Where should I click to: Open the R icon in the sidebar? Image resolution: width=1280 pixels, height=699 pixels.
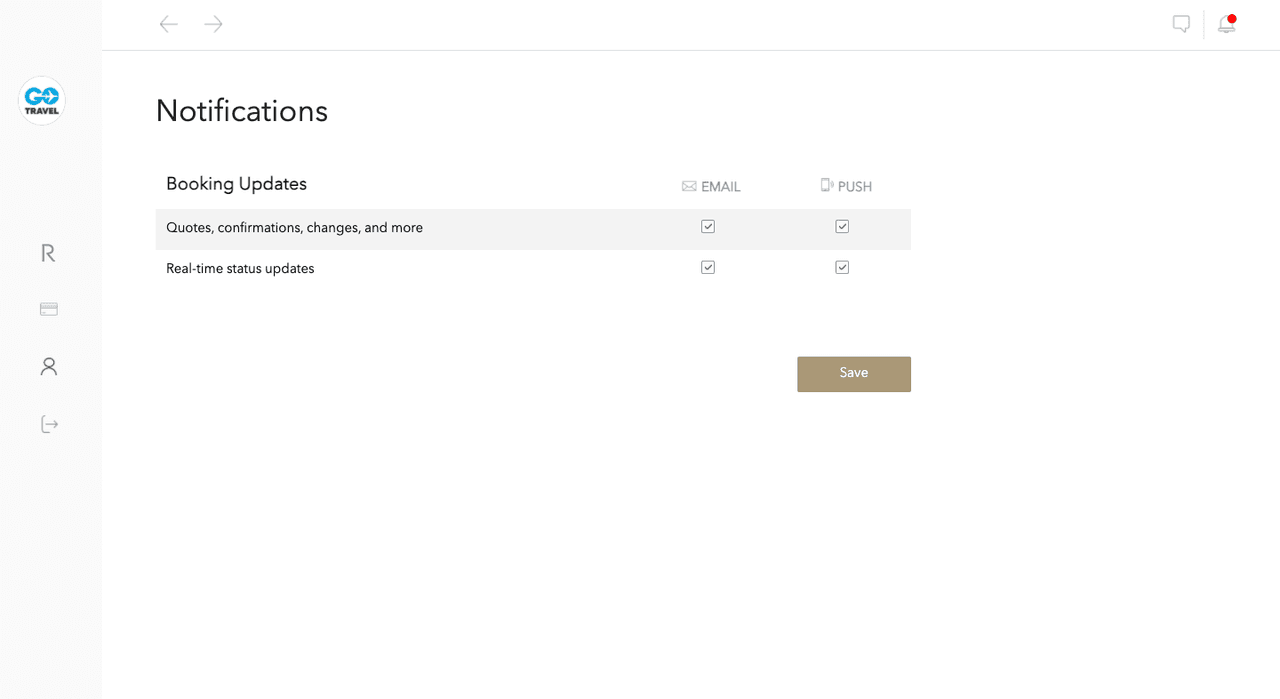(48, 253)
